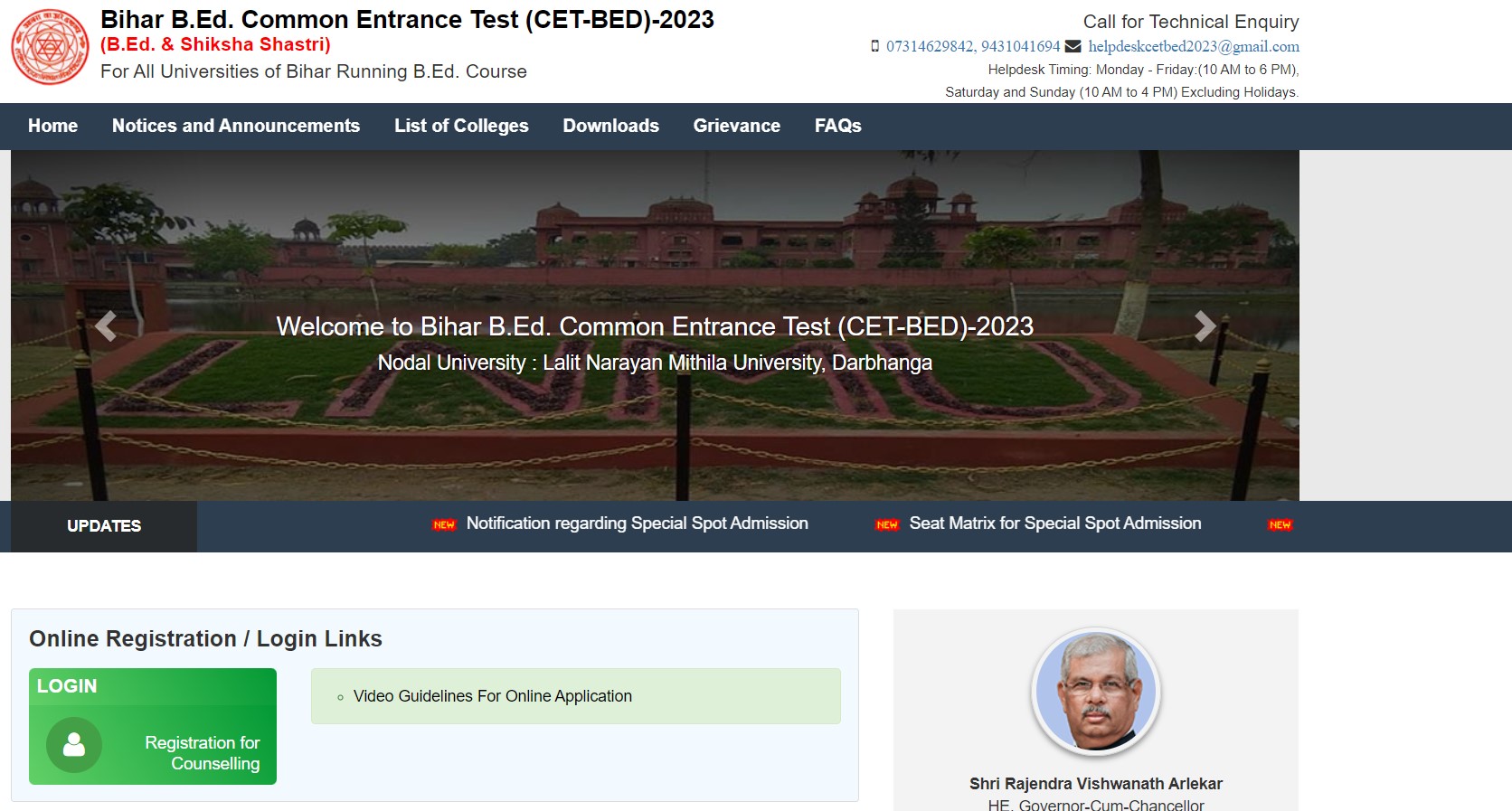
Task: Click the UPDATES ticker label
Action: click(x=104, y=526)
